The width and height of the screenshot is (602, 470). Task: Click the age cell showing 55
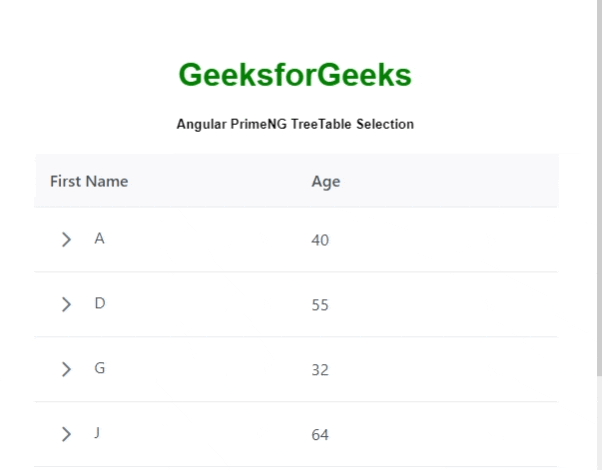tap(320, 305)
